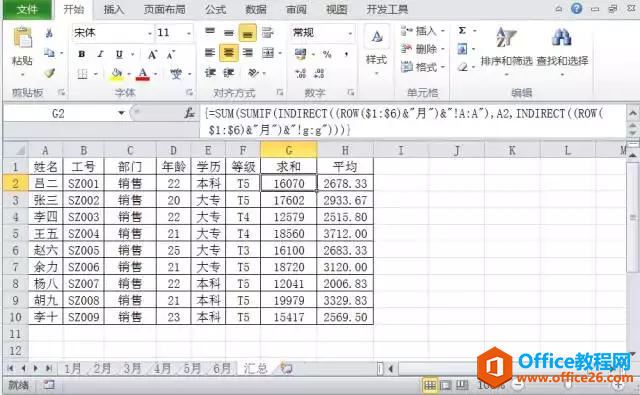Image resolution: width=640 pixels, height=395 pixels.
Task: Switch to Page Layout view button
Action: (x=446, y=385)
